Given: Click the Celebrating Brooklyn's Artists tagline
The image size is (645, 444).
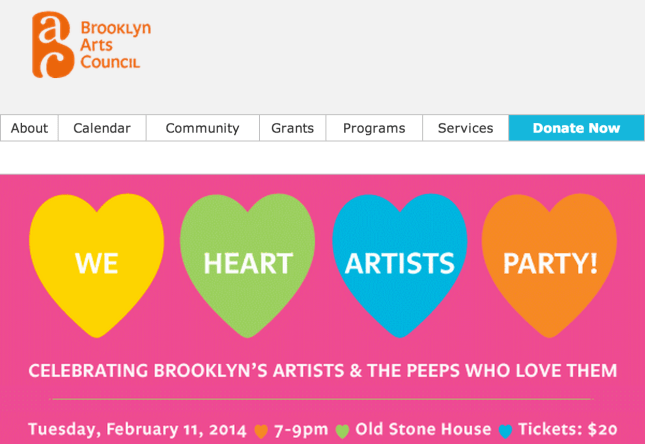Looking at the screenshot, I should [322, 371].
